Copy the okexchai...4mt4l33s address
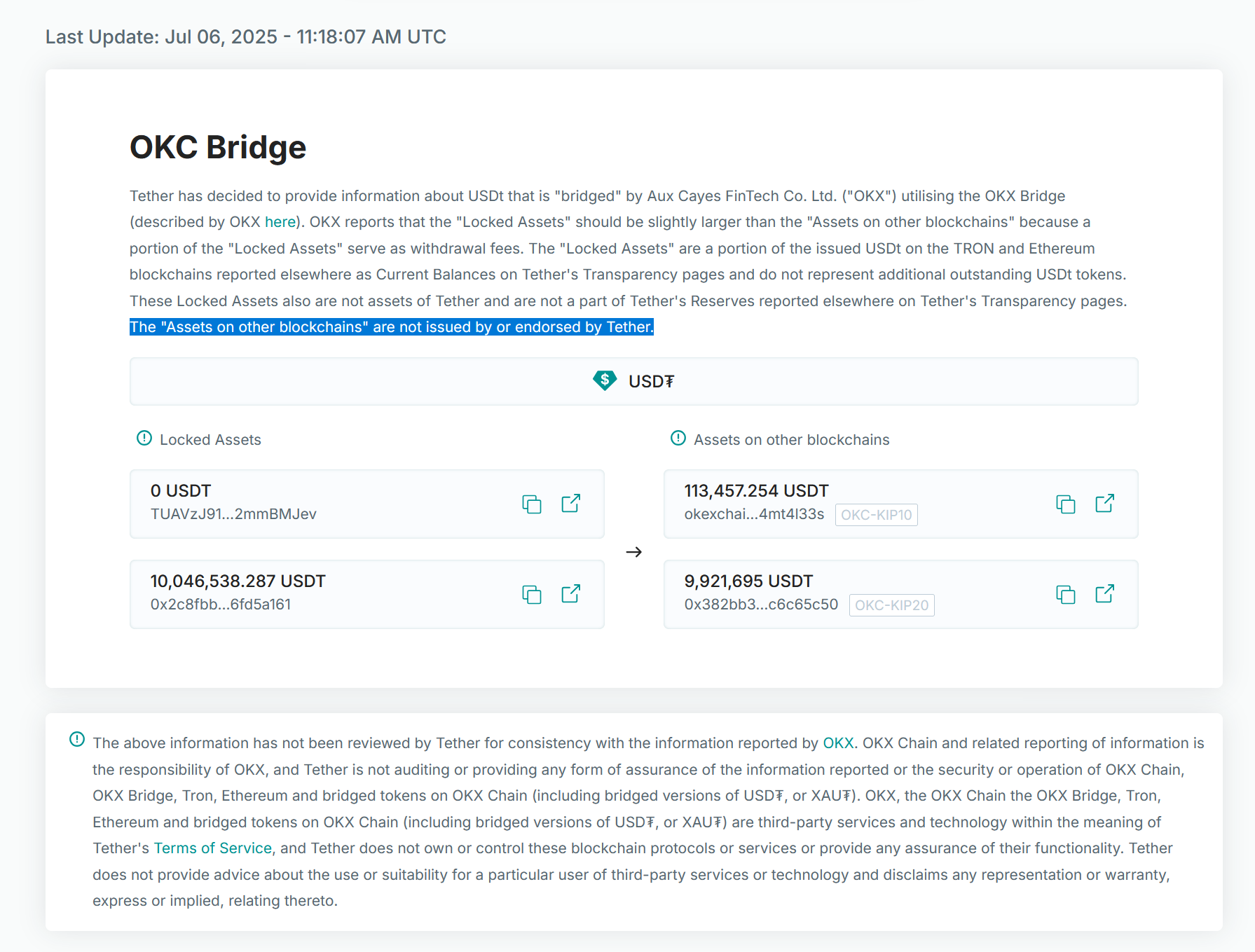Image resolution: width=1255 pixels, height=952 pixels. point(1066,504)
